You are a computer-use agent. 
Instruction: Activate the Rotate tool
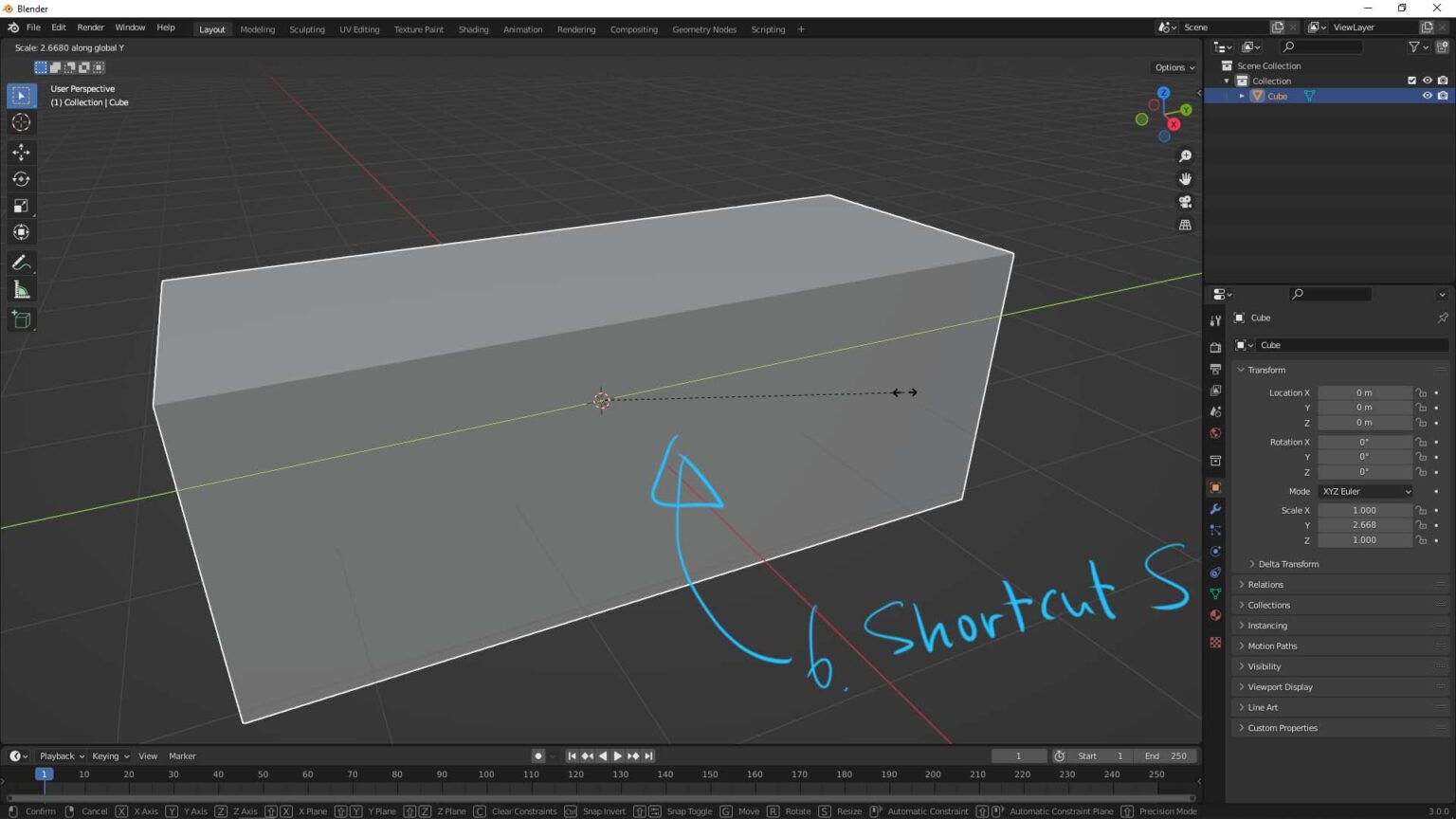(21, 179)
